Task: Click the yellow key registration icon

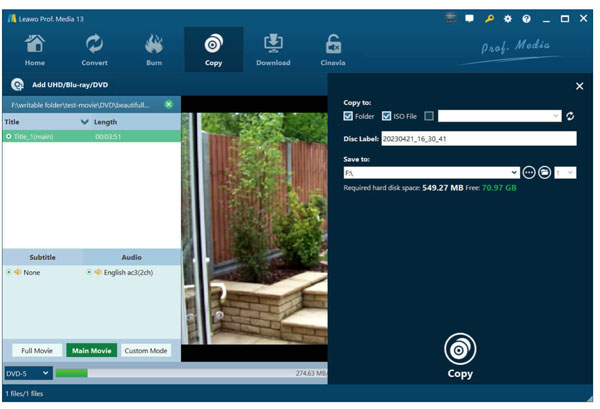Action: (489, 19)
